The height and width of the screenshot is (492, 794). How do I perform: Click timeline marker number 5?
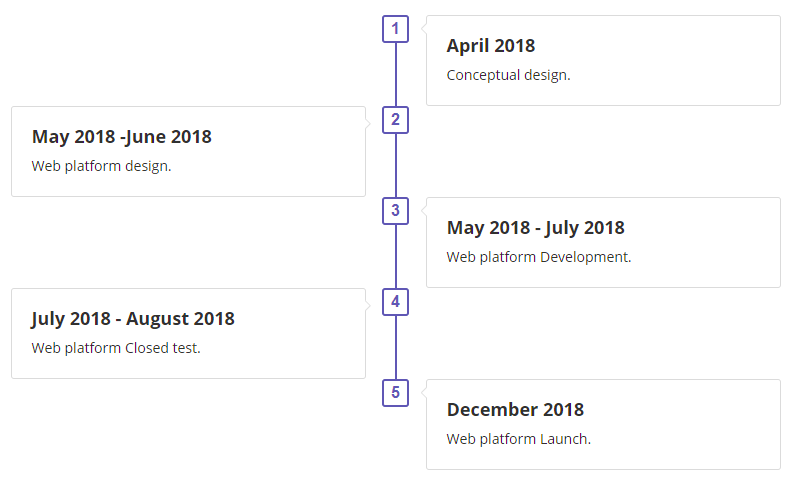tap(395, 393)
